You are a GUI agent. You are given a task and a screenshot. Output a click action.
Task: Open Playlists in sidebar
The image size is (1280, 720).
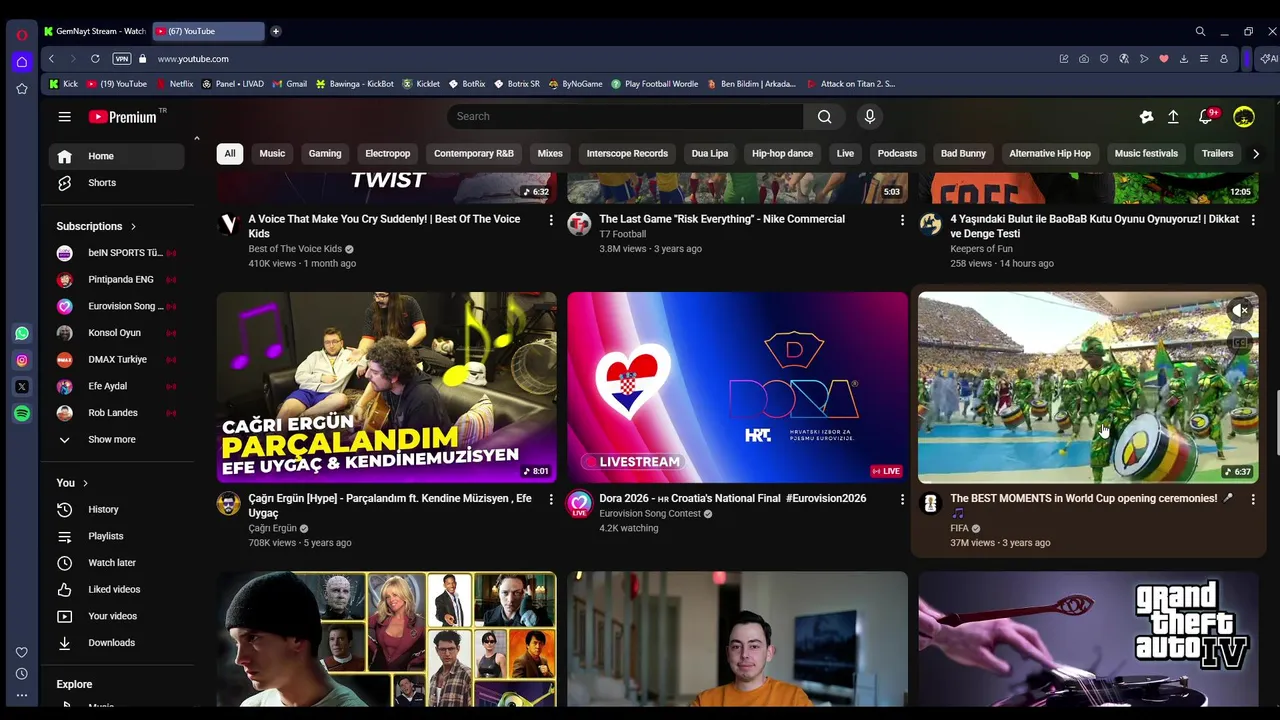[116, 536]
